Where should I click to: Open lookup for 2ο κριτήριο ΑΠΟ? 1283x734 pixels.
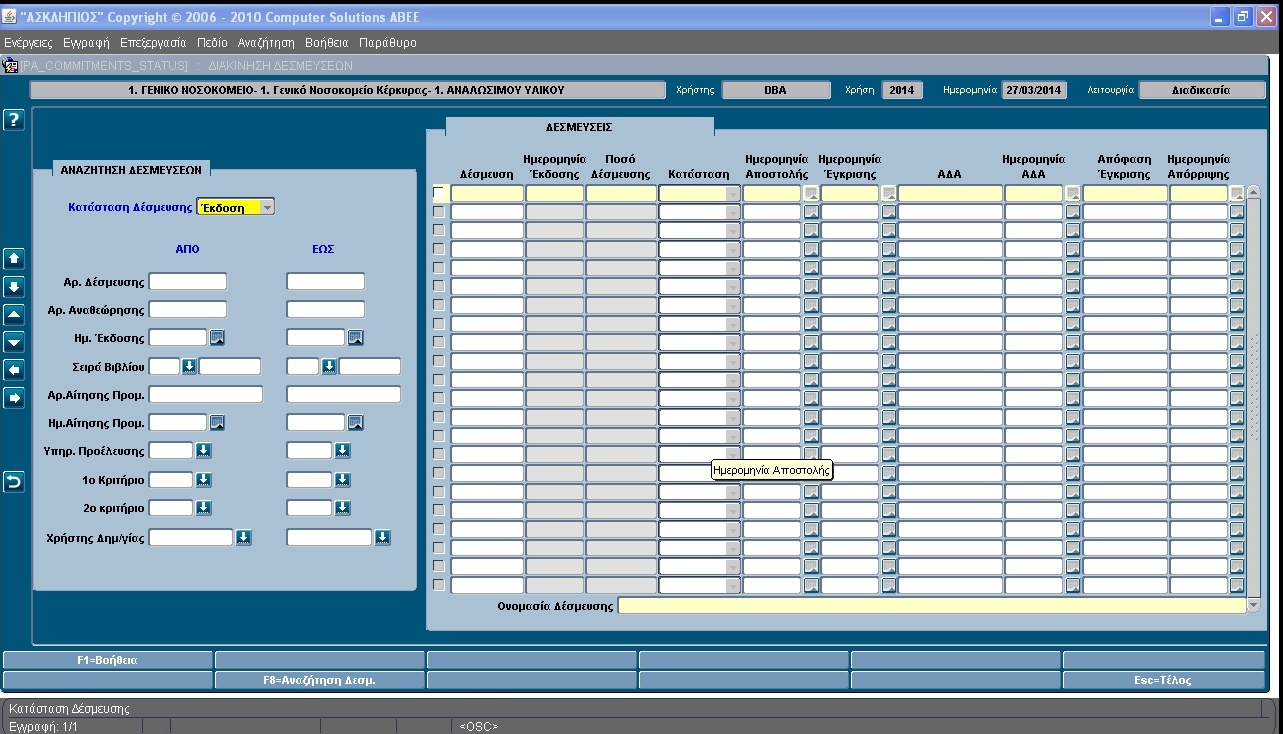pyautogui.click(x=203, y=507)
